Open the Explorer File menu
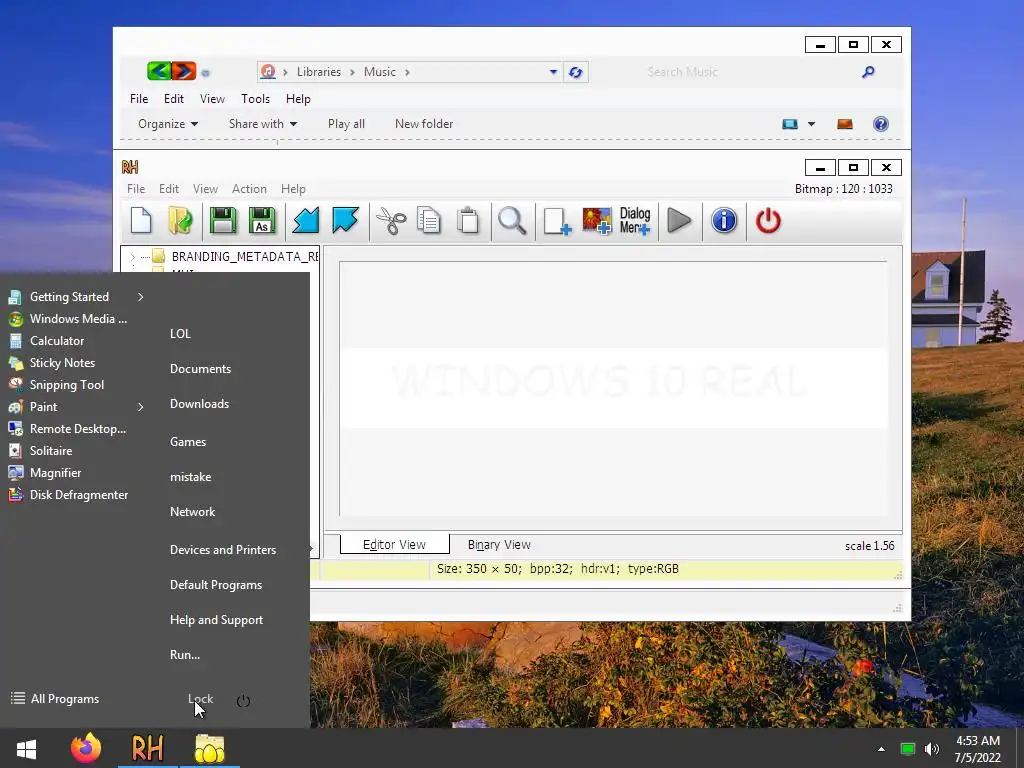This screenshot has height=768, width=1024. (x=138, y=99)
